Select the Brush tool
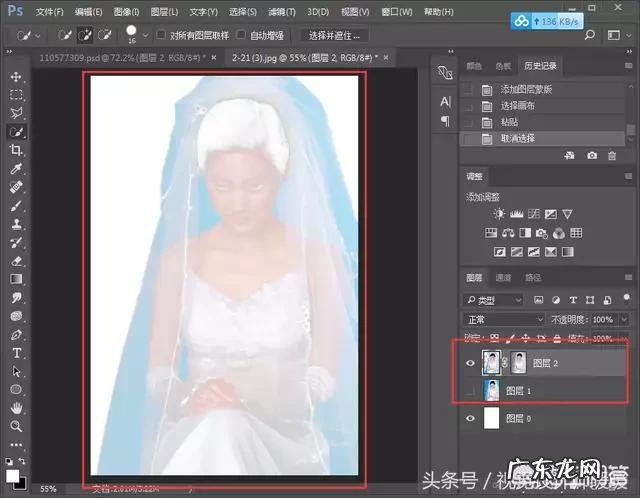The height and width of the screenshot is (498, 640). click(x=16, y=205)
